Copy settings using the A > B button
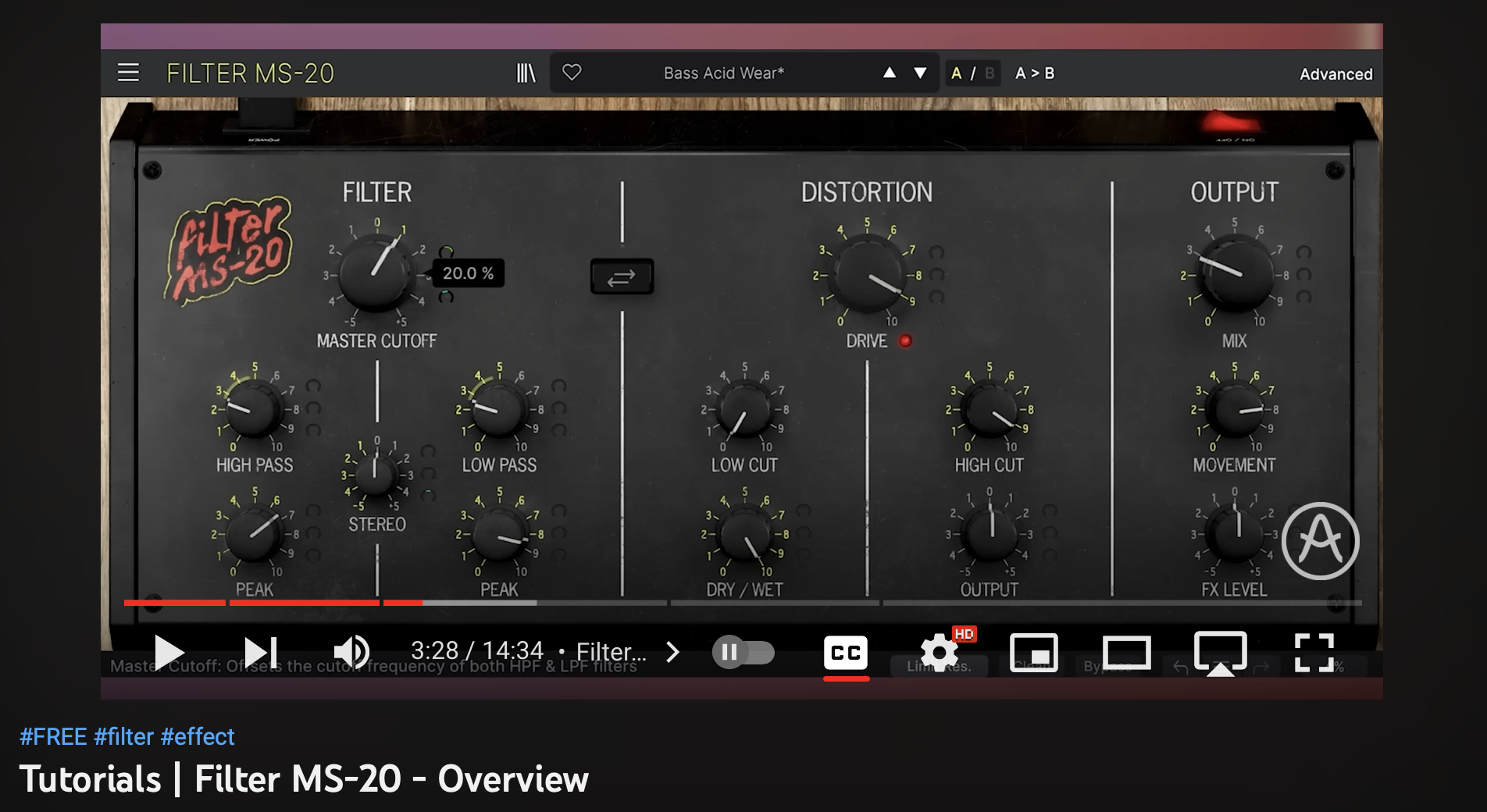This screenshot has width=1487, height=812. [1033, 73]
